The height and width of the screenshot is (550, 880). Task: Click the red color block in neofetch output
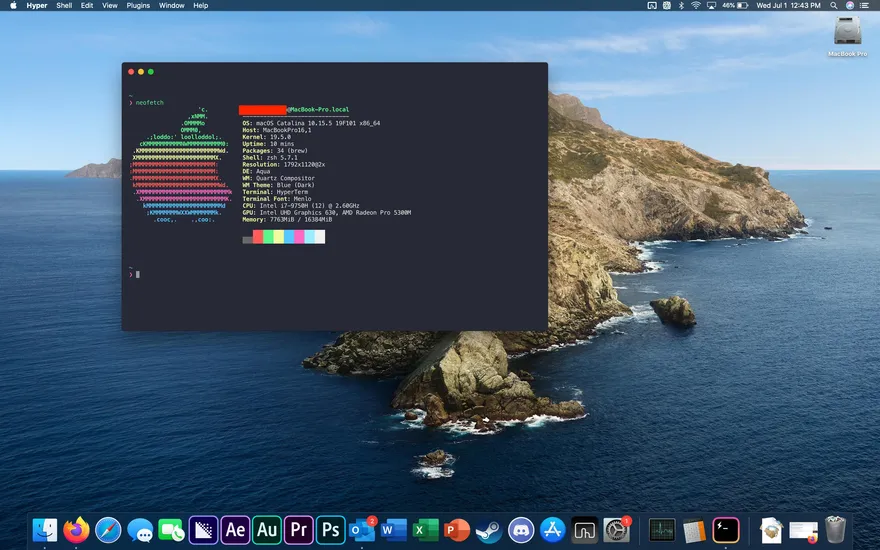click(x=258, y=237)
